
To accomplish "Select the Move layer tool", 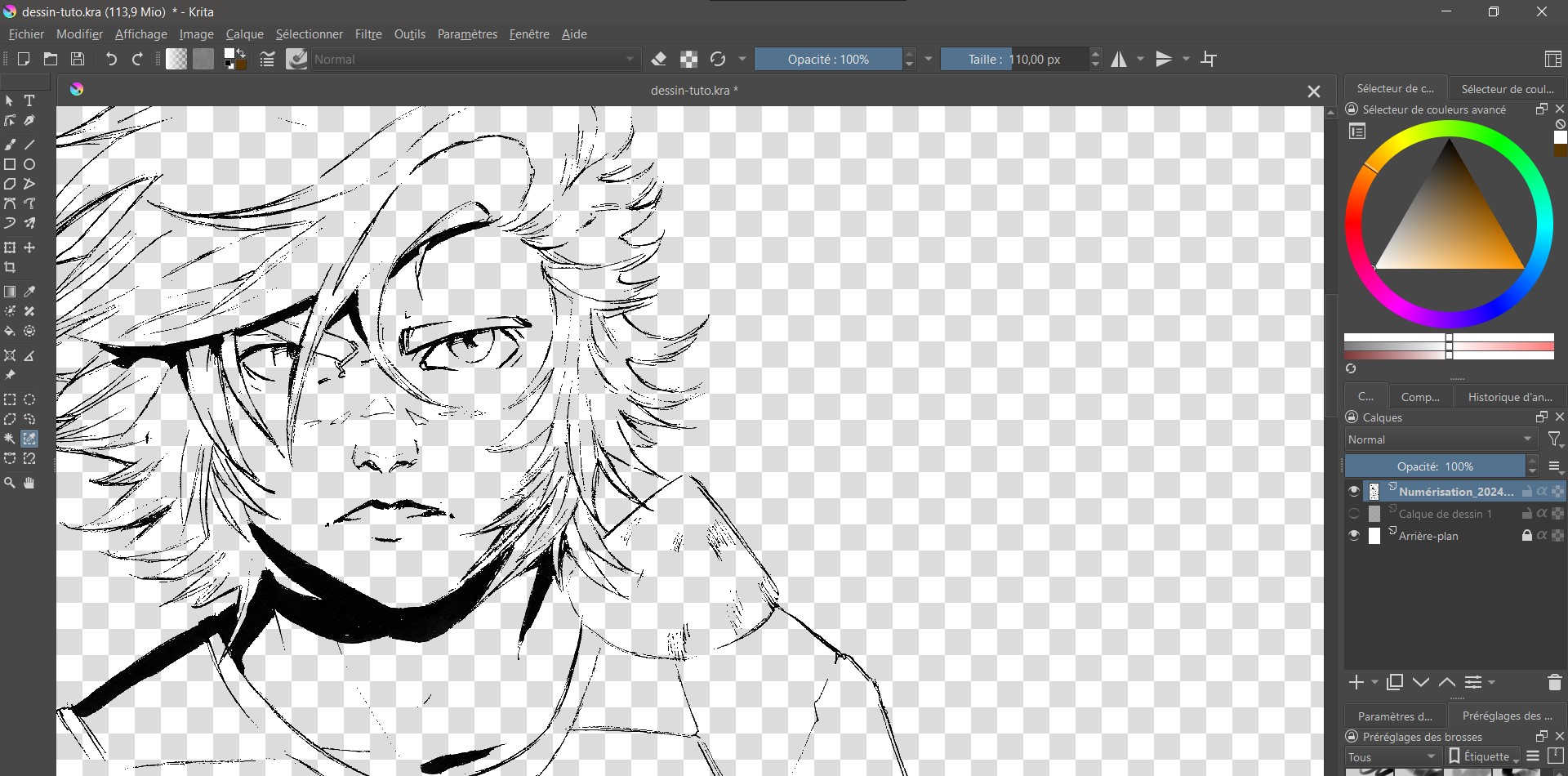I will (29, 248).
